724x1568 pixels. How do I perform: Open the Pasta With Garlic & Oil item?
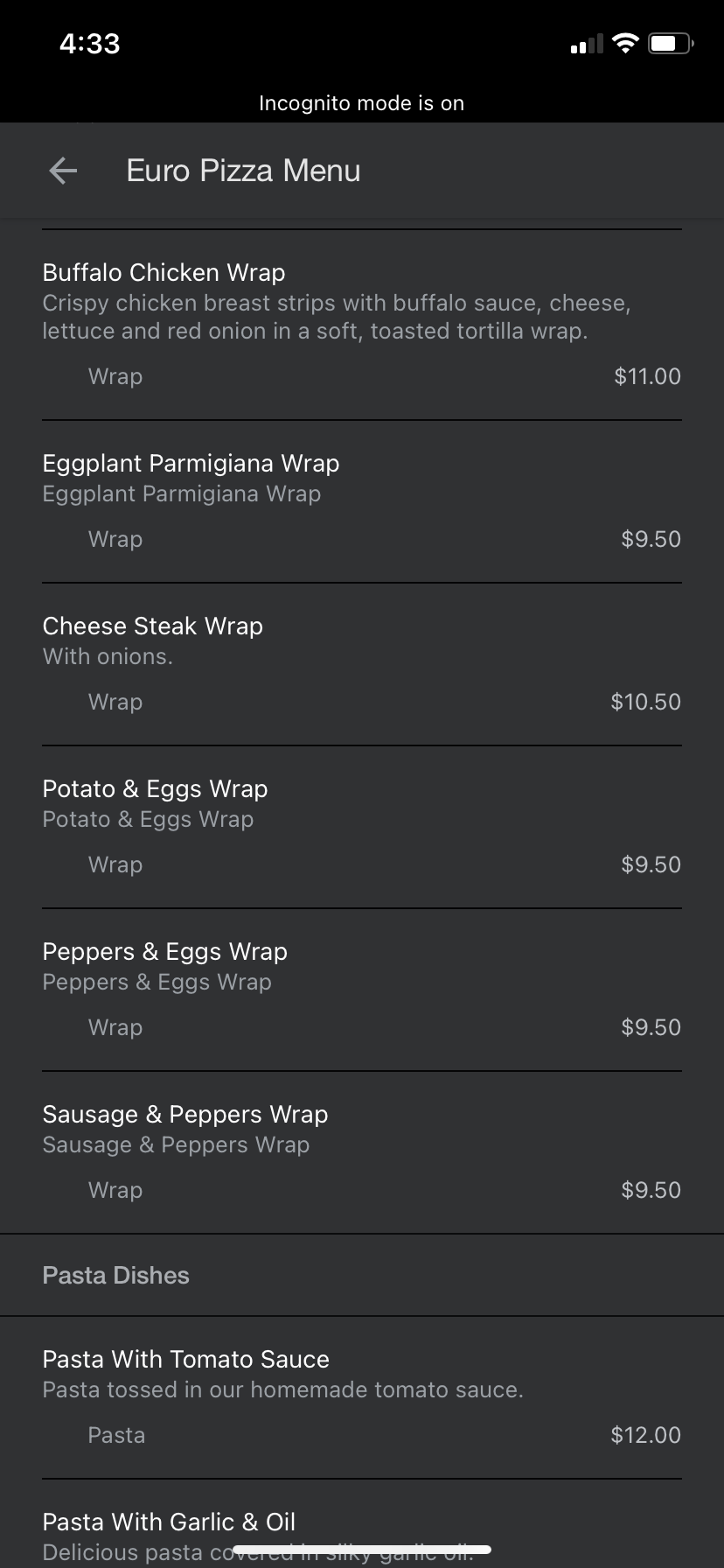pyautogui.click(x=169, y=1522)
